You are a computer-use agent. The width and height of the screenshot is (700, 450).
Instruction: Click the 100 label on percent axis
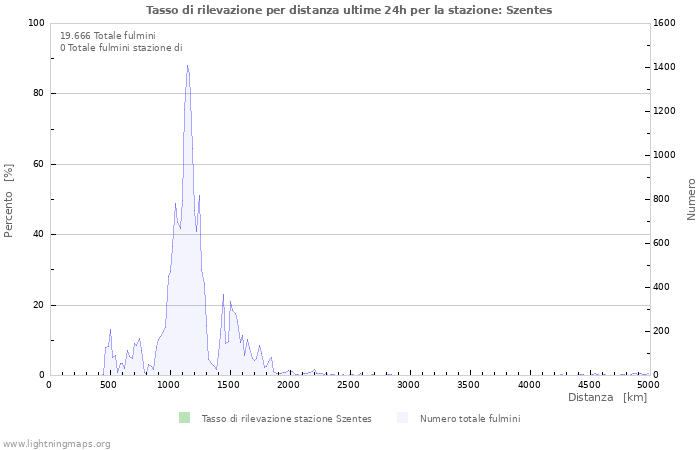(36, 23)
